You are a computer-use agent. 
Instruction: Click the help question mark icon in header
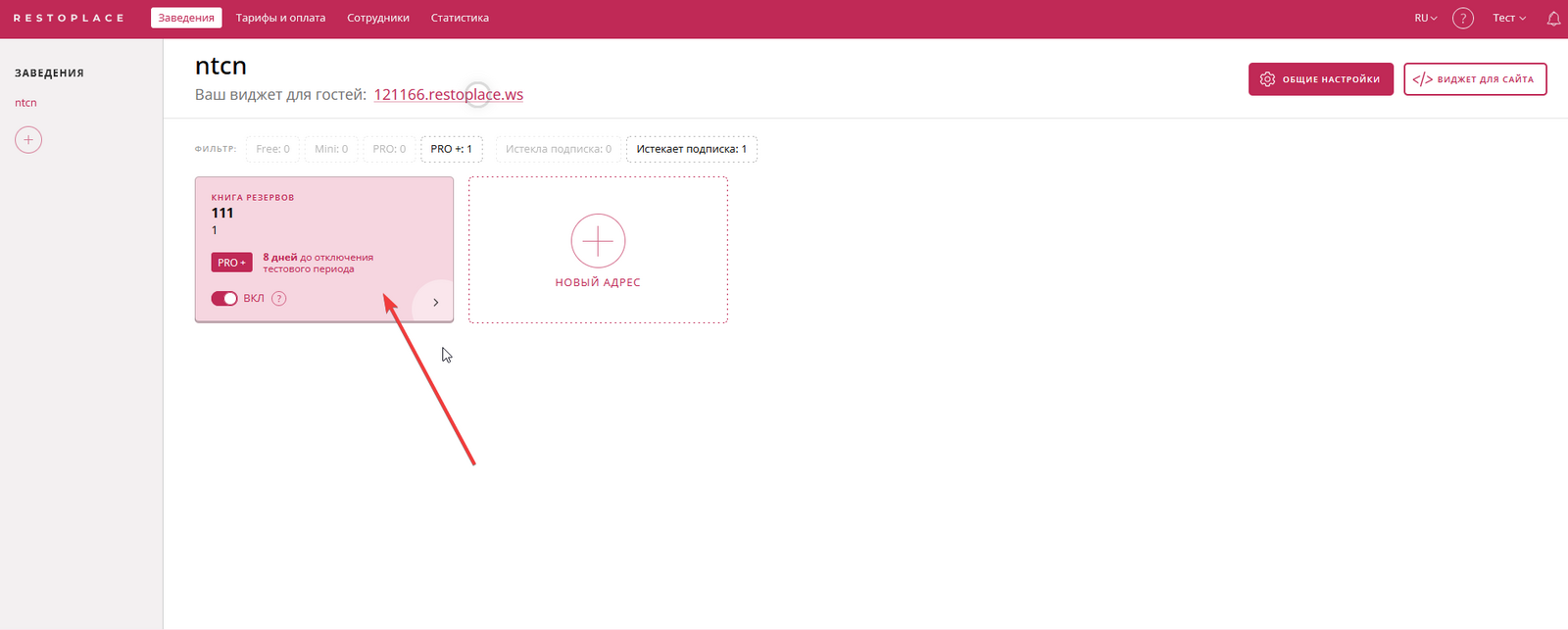click(1462, 19)
